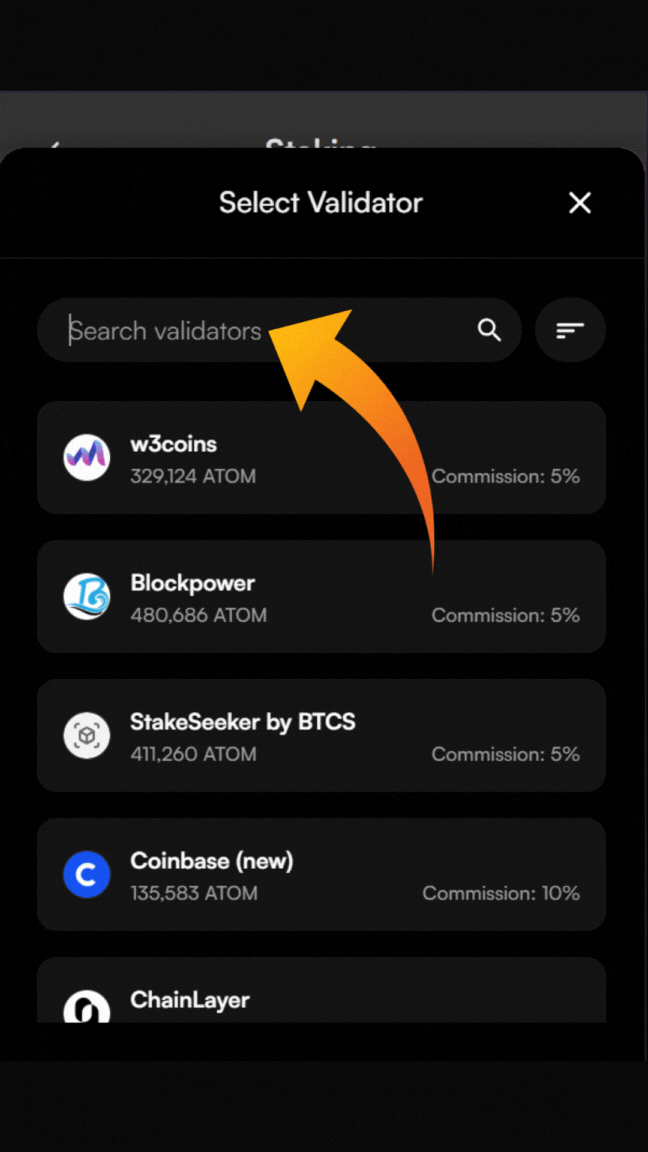Select the w3coins validator name
Image resolution: width=648 pixels, height=1152 pixels.
click(173, 444)
